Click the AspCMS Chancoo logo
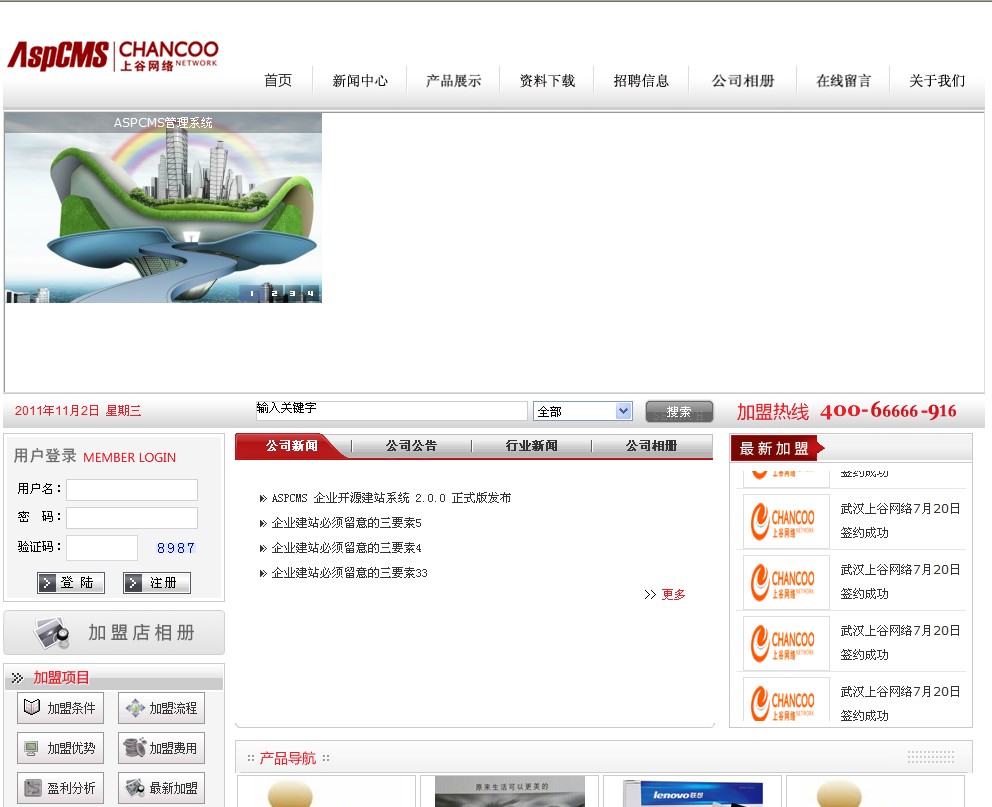This screenshot has height=807, width=992. tap(113, 56)
